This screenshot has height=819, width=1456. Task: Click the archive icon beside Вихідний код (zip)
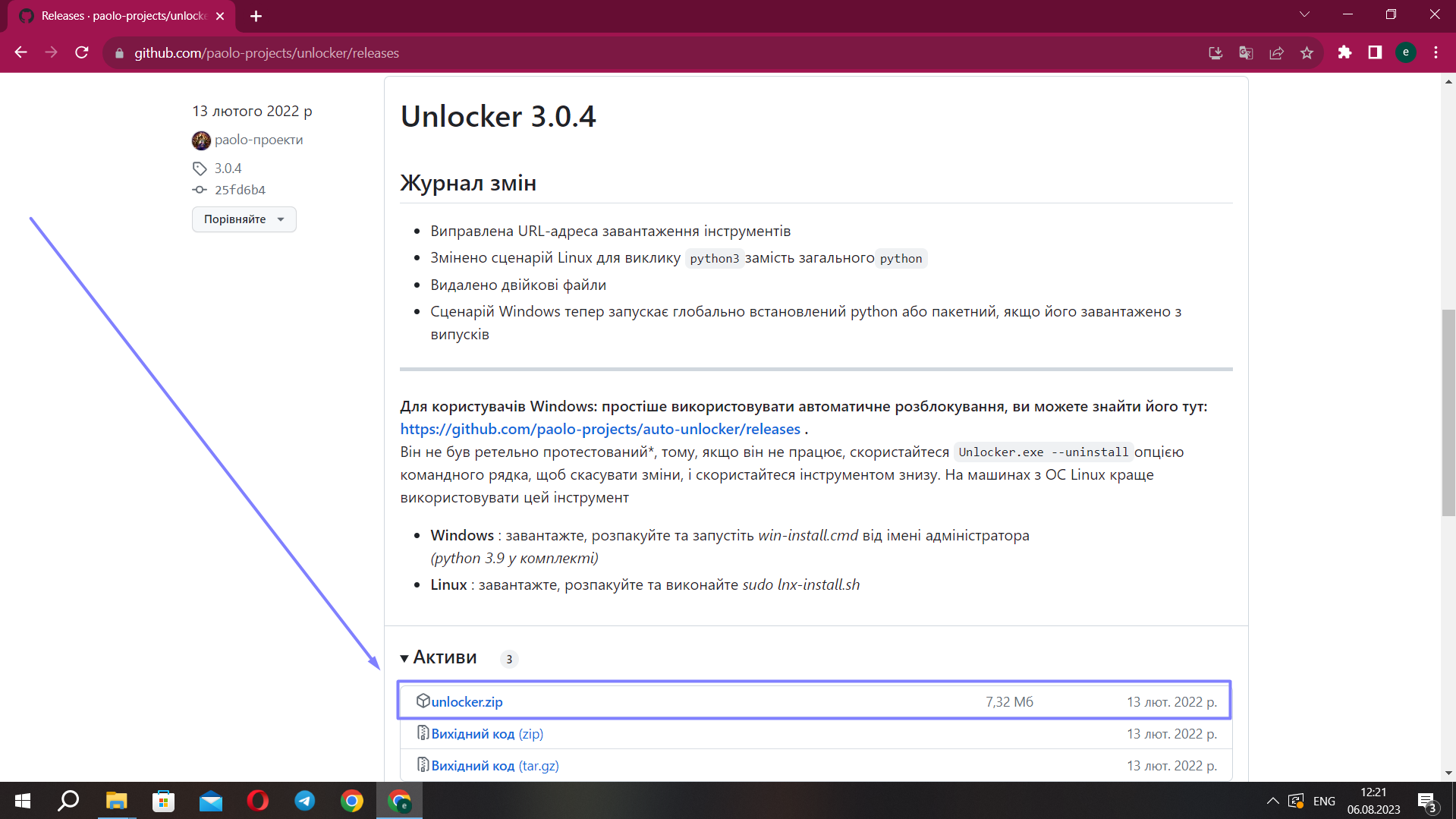(x=423, y=732)
